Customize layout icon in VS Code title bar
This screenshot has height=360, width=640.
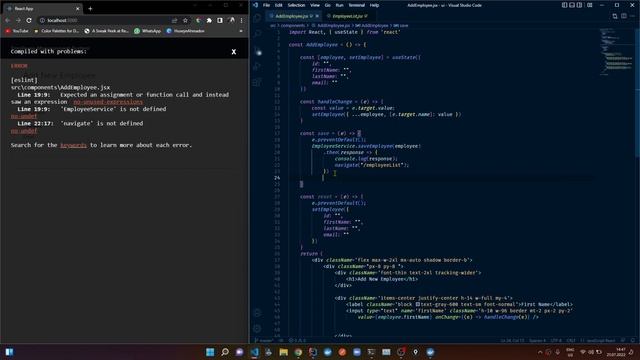pyautogui.click(x=590, y=5)
